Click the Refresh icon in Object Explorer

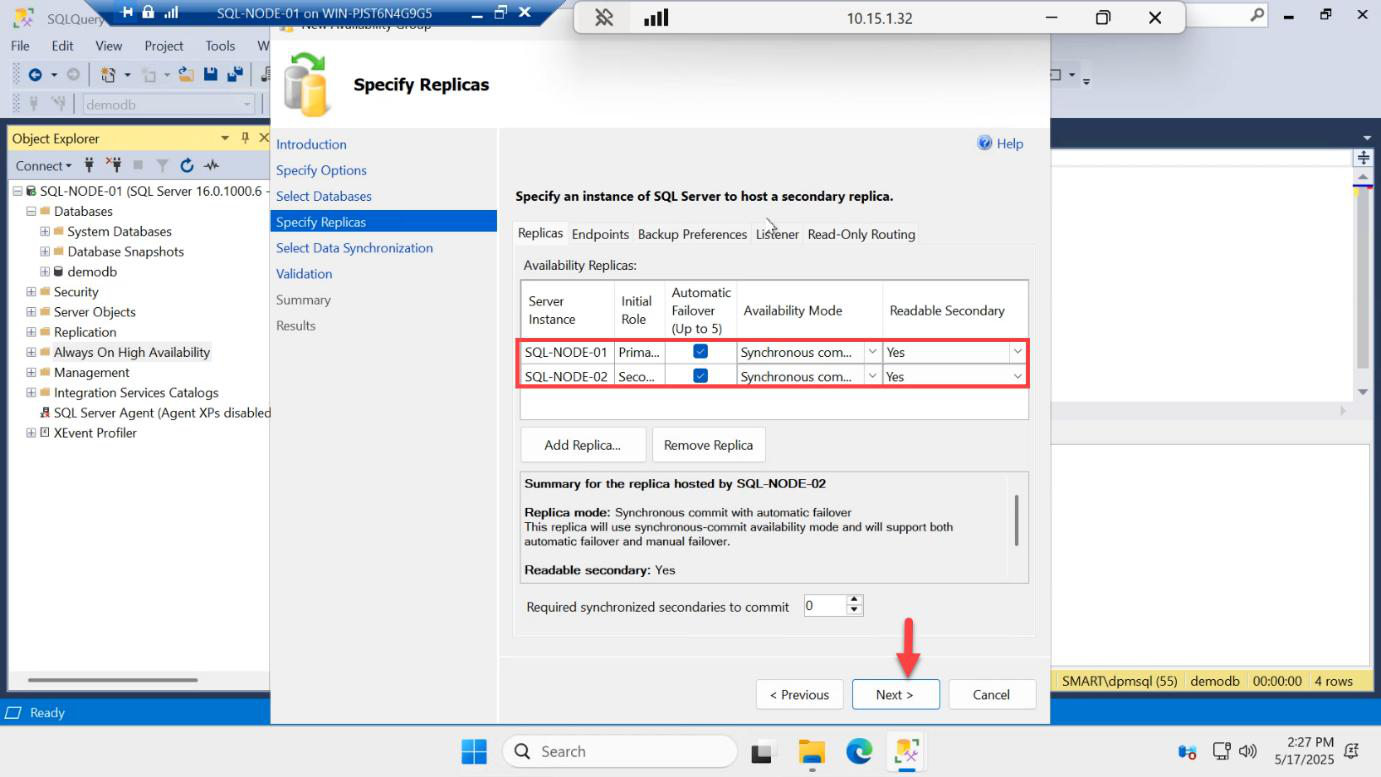point(187,165)
